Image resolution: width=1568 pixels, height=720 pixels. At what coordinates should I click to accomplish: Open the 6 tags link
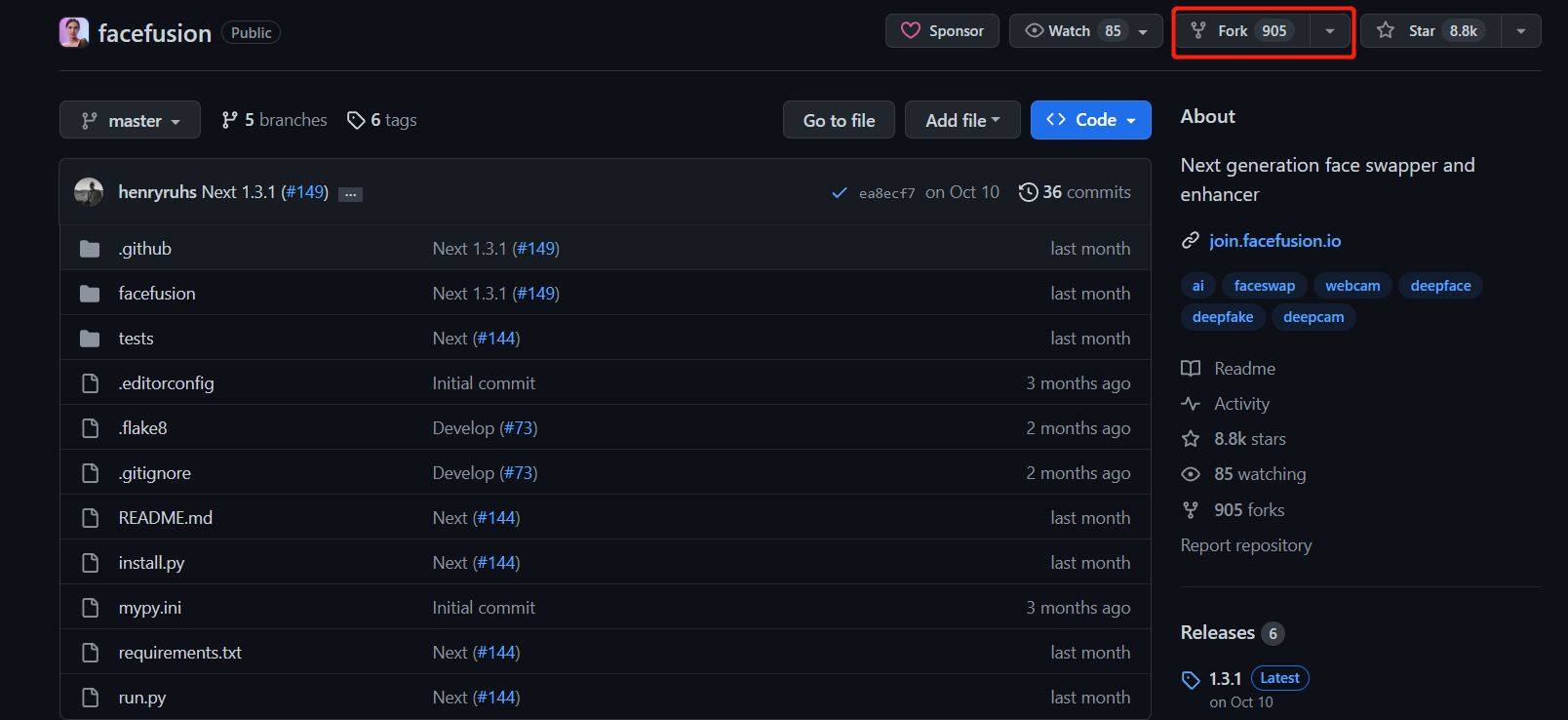382,120
